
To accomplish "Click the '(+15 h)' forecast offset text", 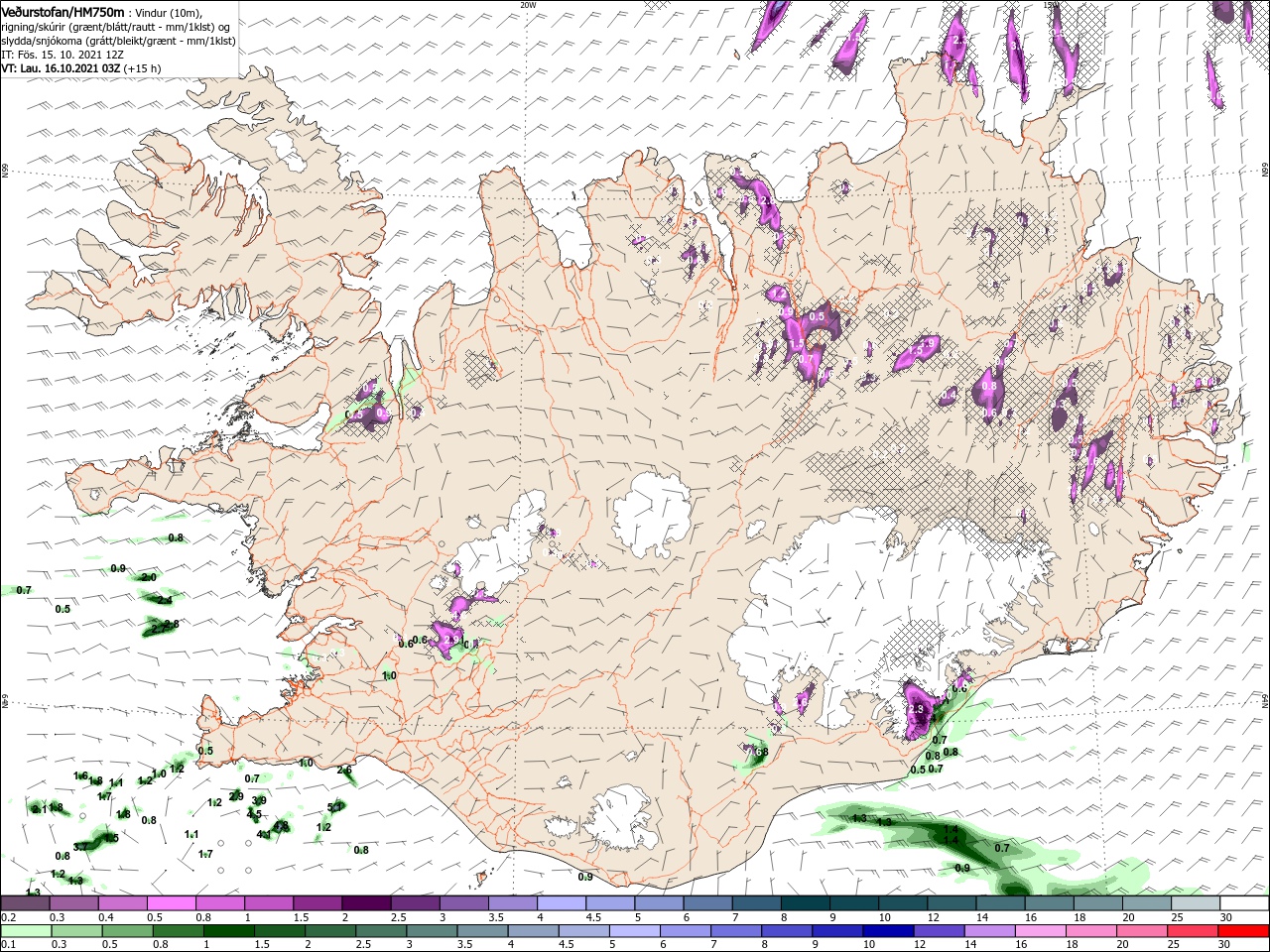I will click(x=142, y=68).
